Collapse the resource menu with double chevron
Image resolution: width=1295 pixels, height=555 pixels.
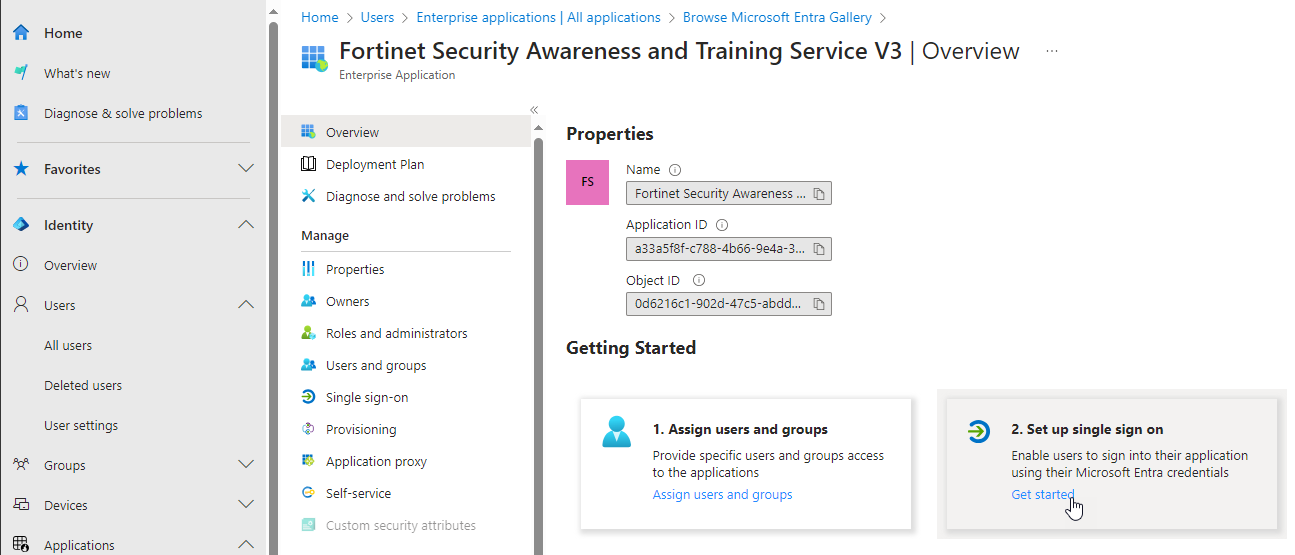tap(534, 110)
